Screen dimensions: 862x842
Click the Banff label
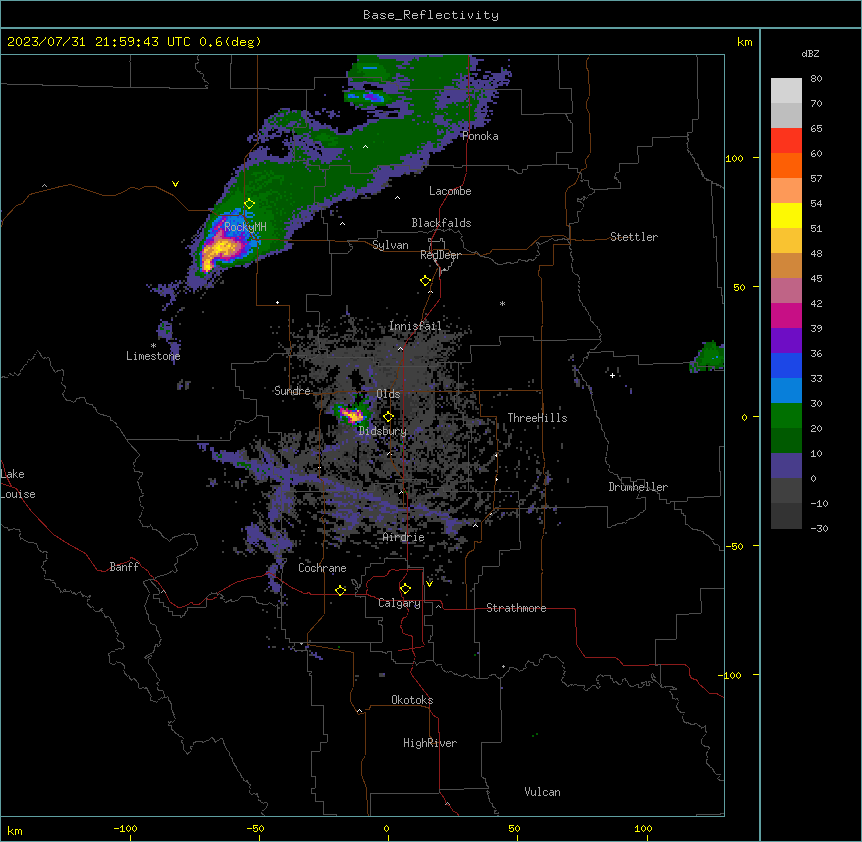click(x=124, y=567)
